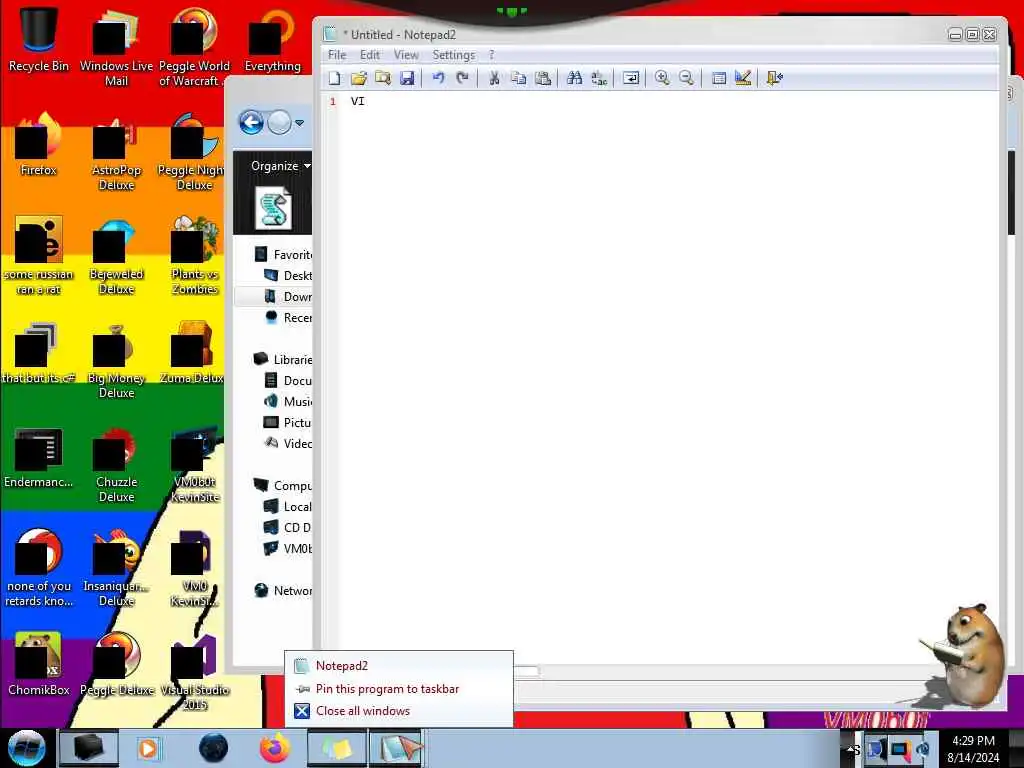Paste clipboard using the toolbar Paste icon

pyautogui.click(x=543, y=78)
